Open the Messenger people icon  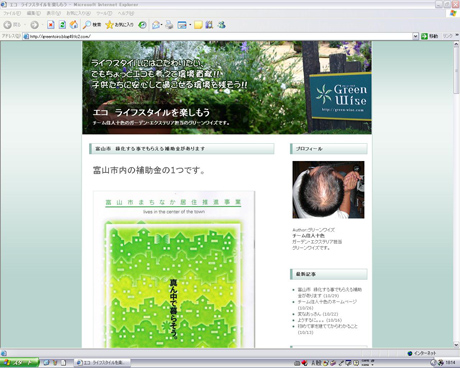(222, 25)
